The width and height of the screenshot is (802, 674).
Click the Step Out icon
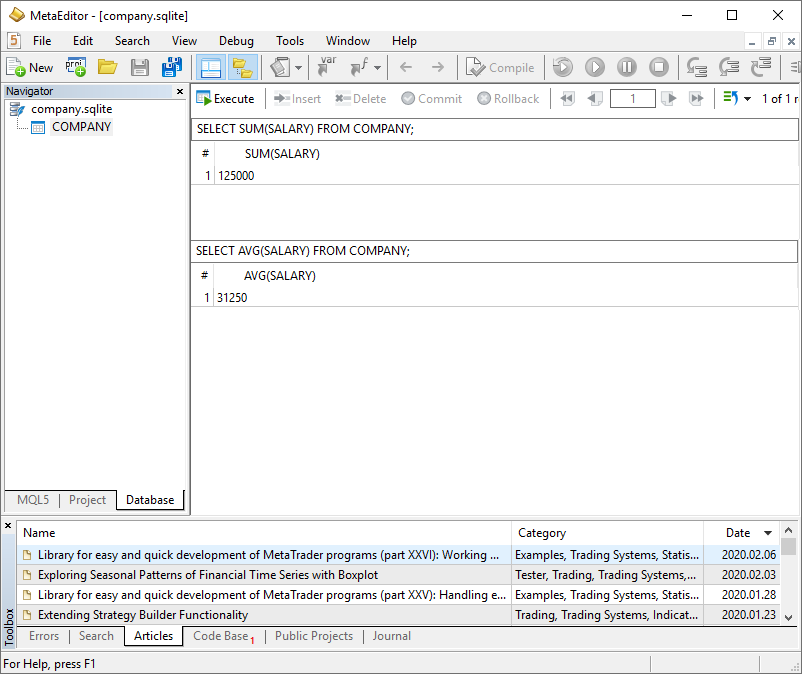pos(761,68)
